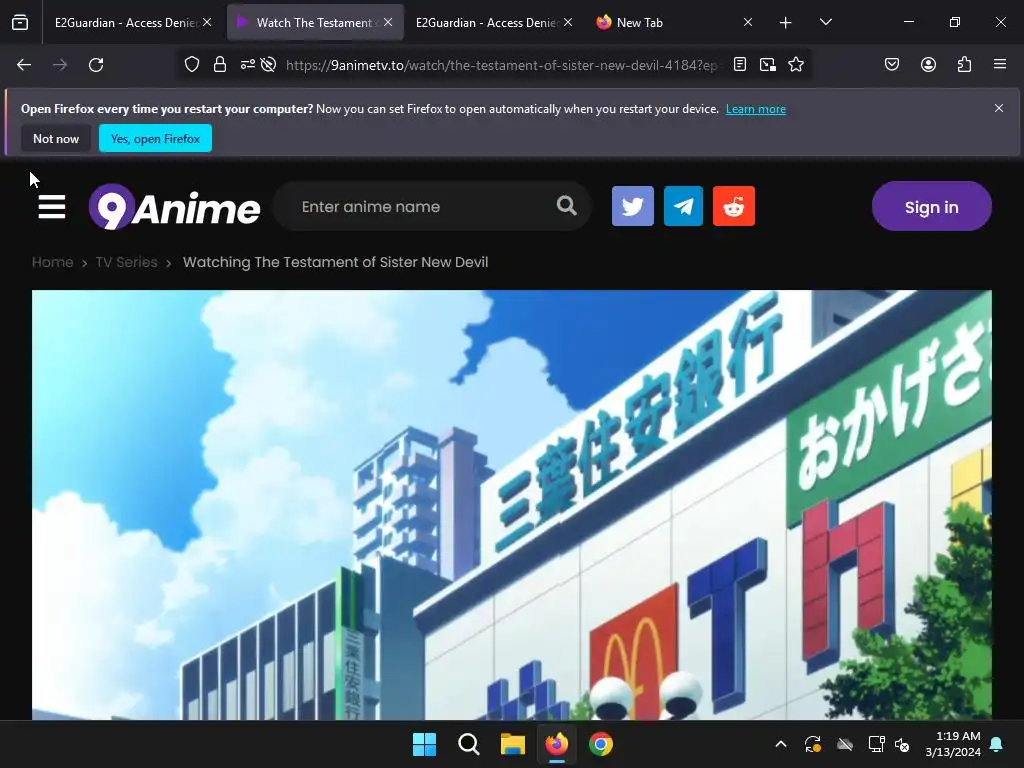
Task: Go forward one page
Action: click(60, 65)
